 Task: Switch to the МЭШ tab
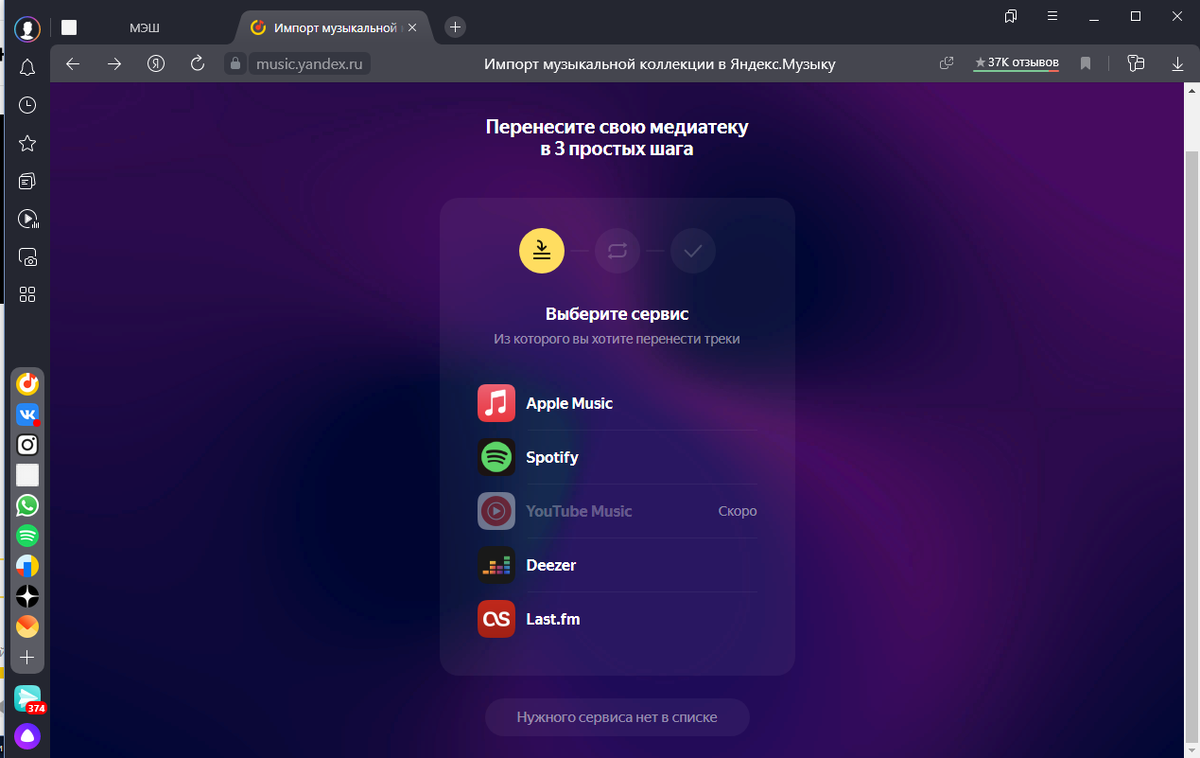(x=144, y=27)
